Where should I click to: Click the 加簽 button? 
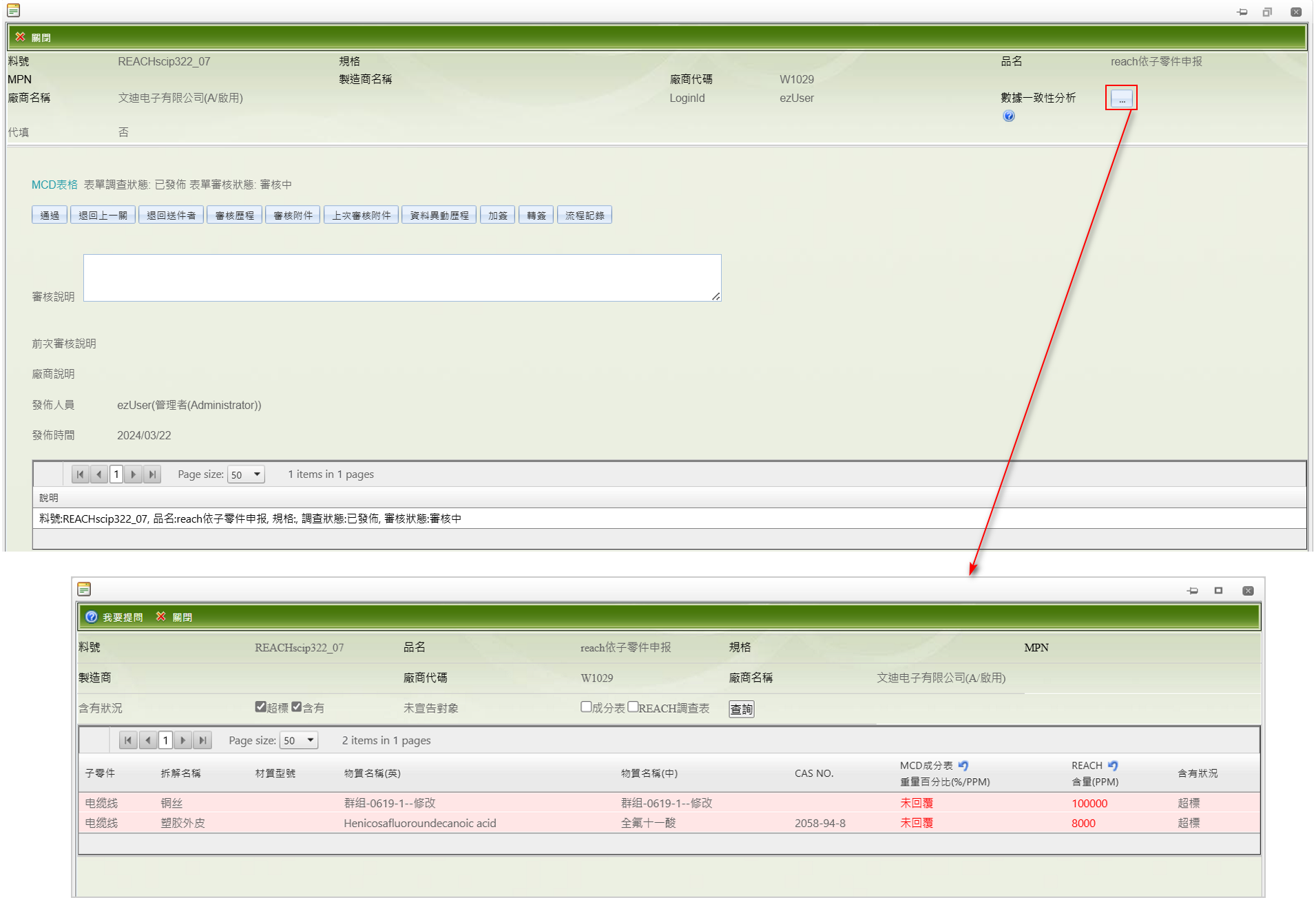(497, 216)
